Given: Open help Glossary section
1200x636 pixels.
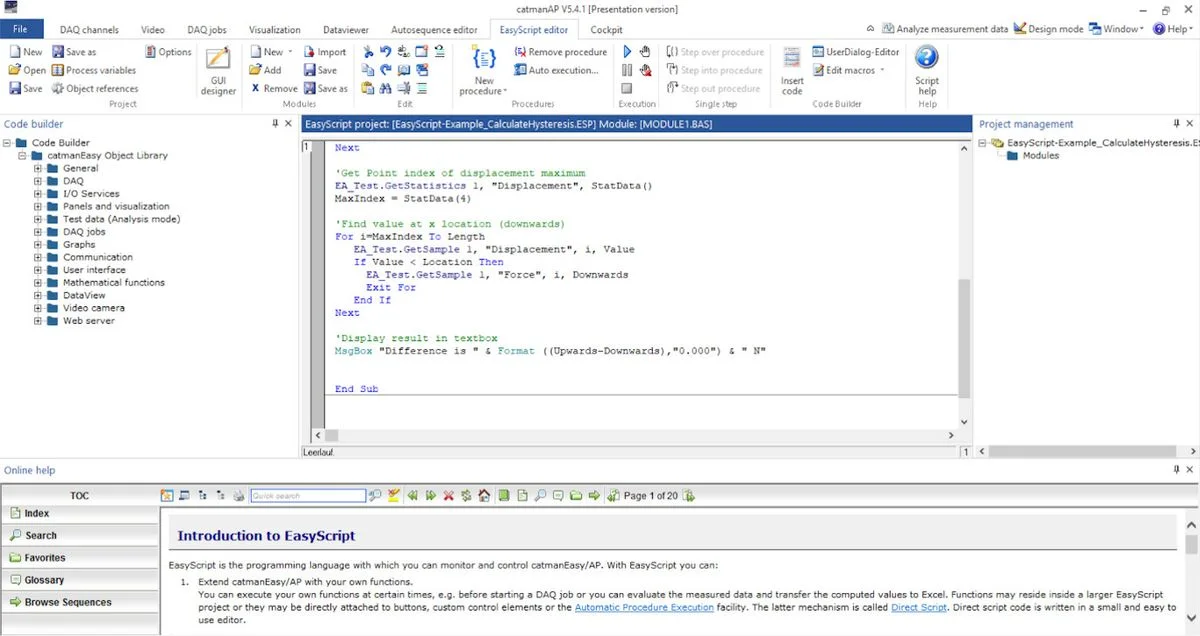Looking at the screenshot, I should pyautogui.click(x=80, y=580).
